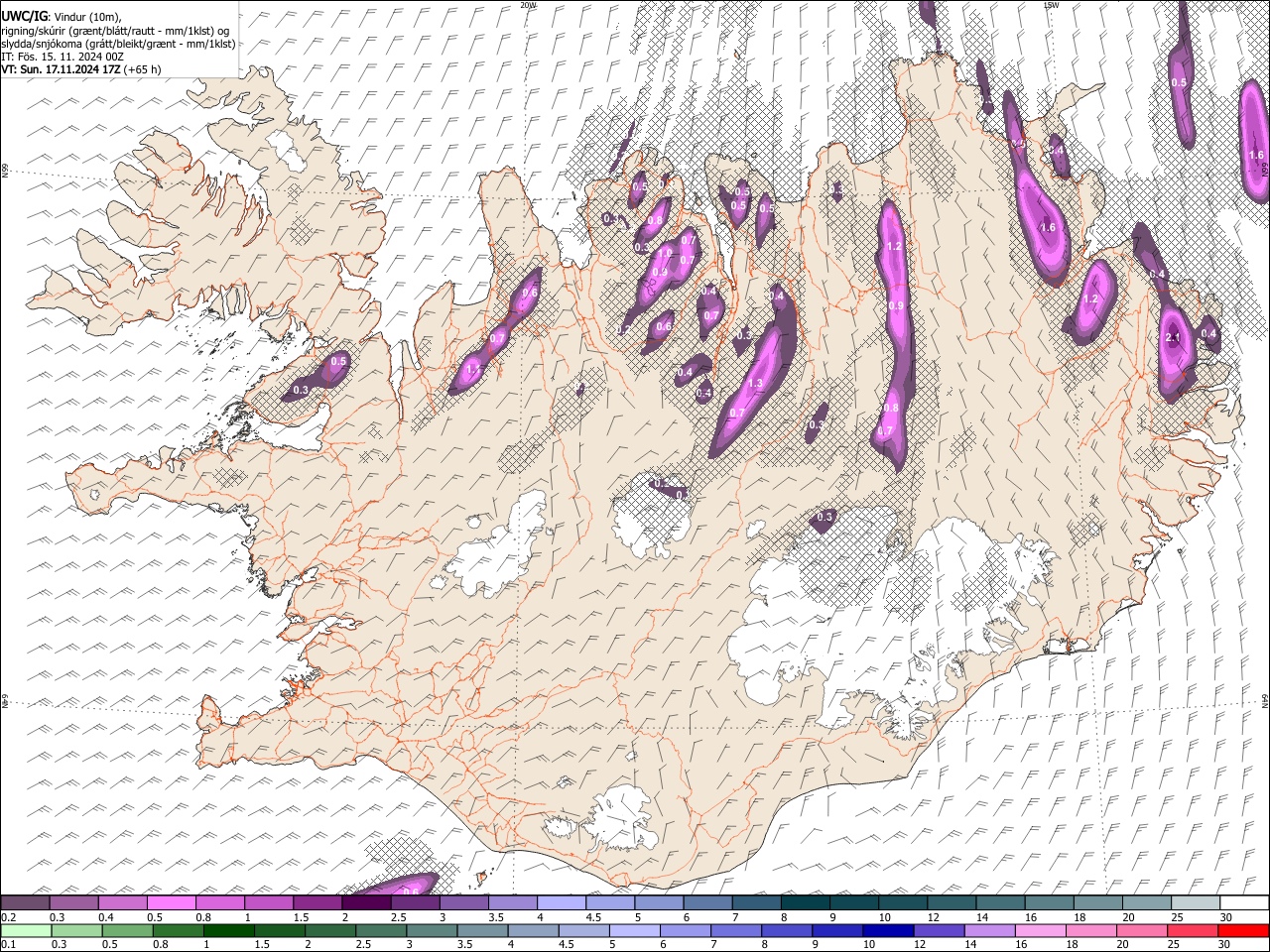Click the 30 label in the upper legend row
The height and width of the screenshot is (952, 1270).
click(x=1225, y=917)
